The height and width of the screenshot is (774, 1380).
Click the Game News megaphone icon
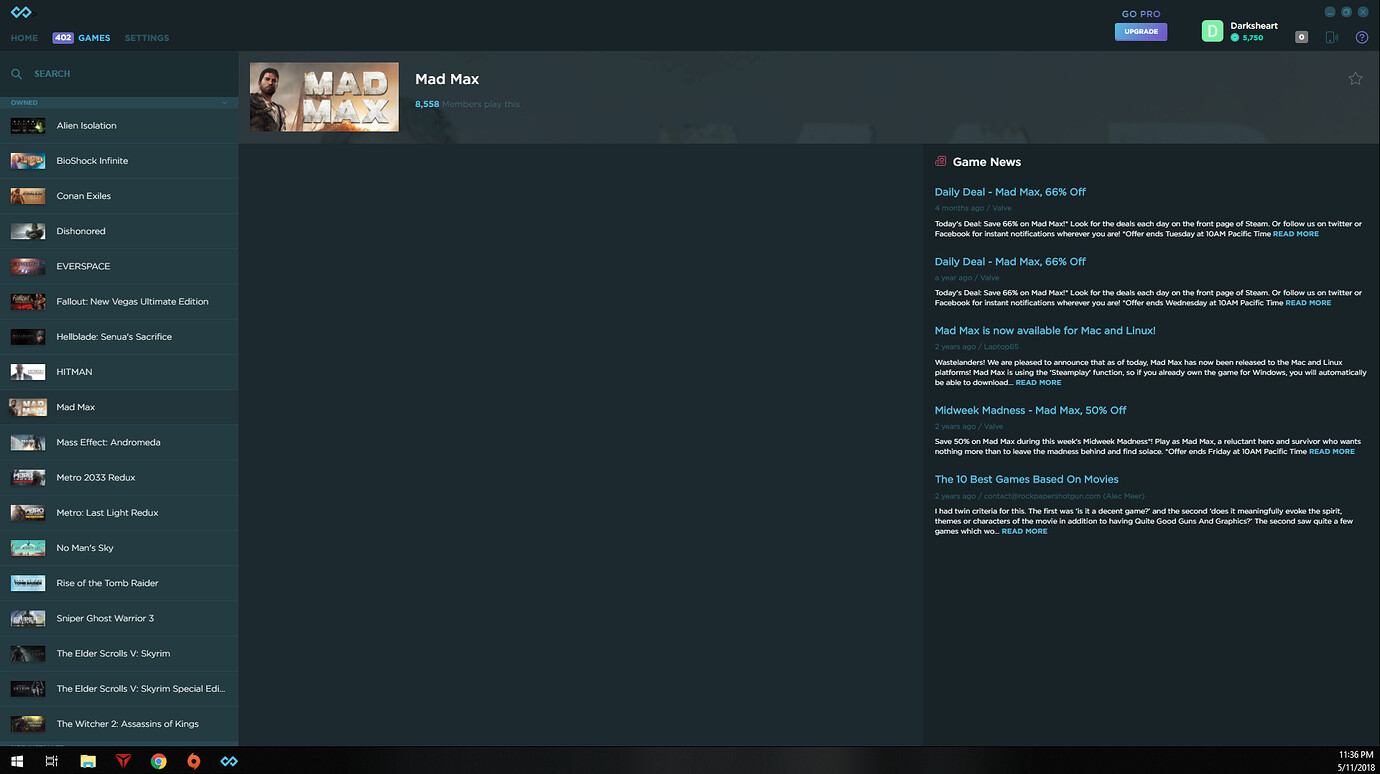pyautogui.click(x=940, y=161)
